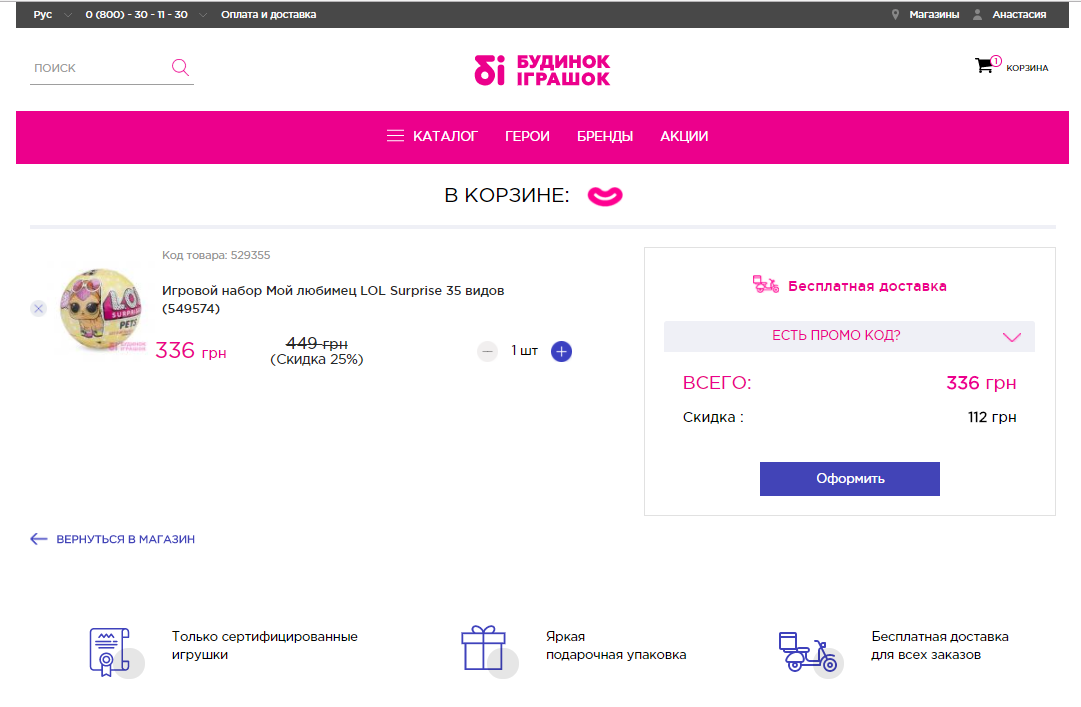Expand the ЕСТЬ ПРОМО КОД section

(x=849, y=336)
